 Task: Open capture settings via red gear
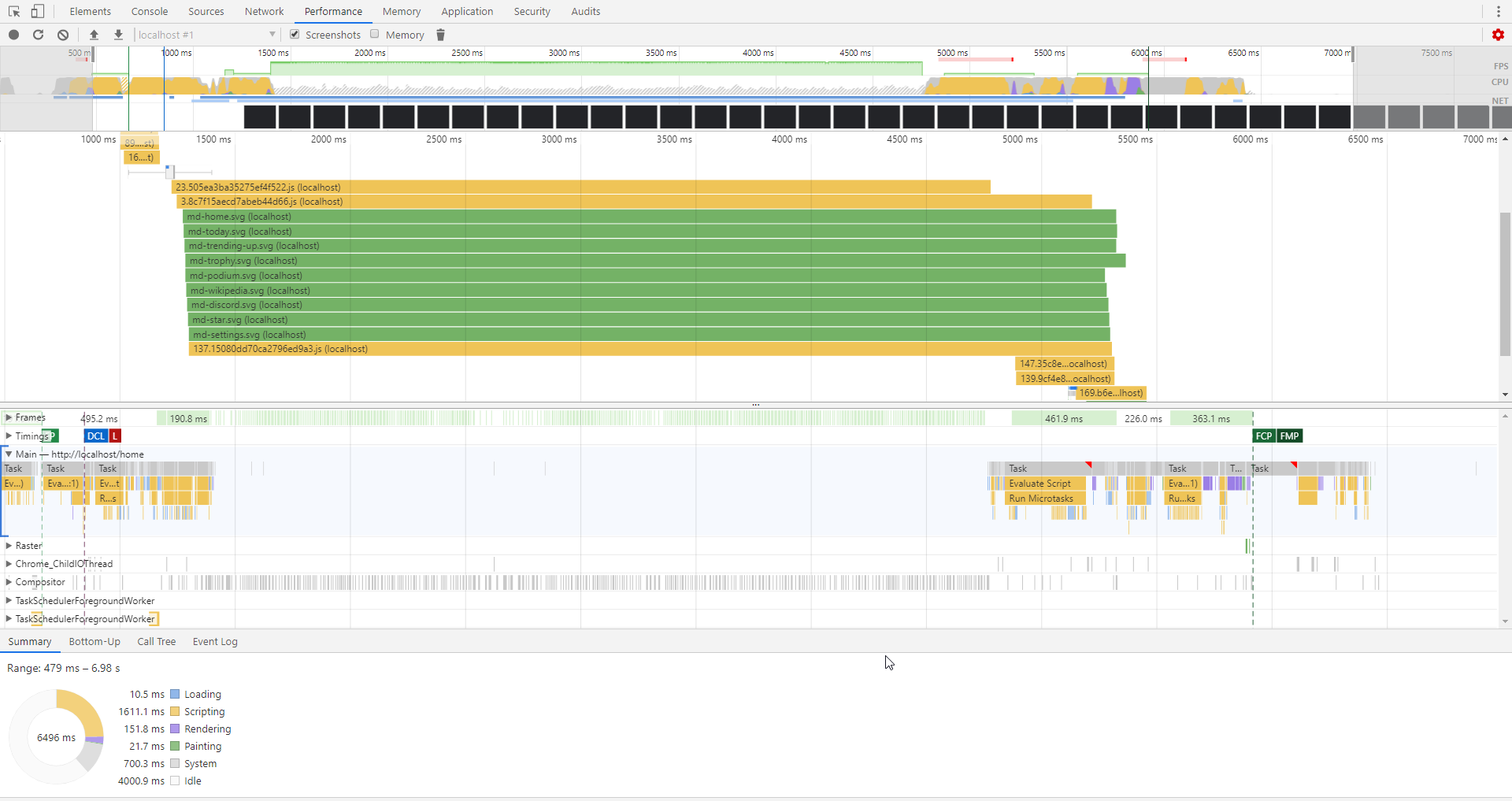coord(1498,35)
